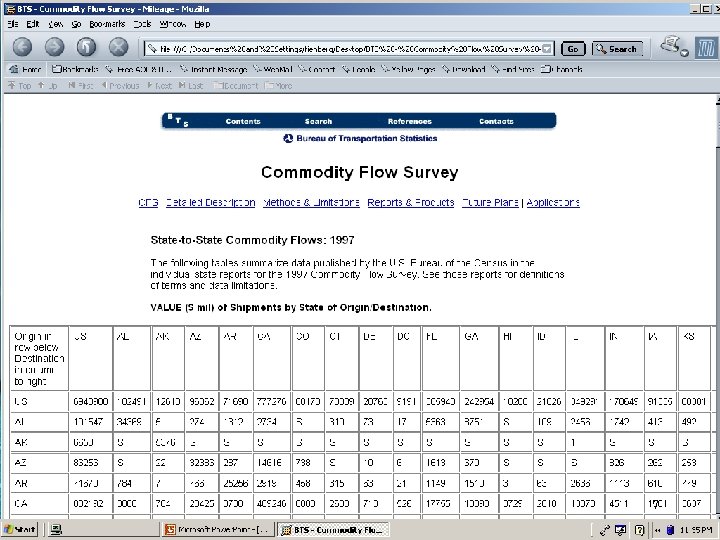720x540 pixels.
Task: Click the Mozilla throbber logo
Action: point(706,47)
